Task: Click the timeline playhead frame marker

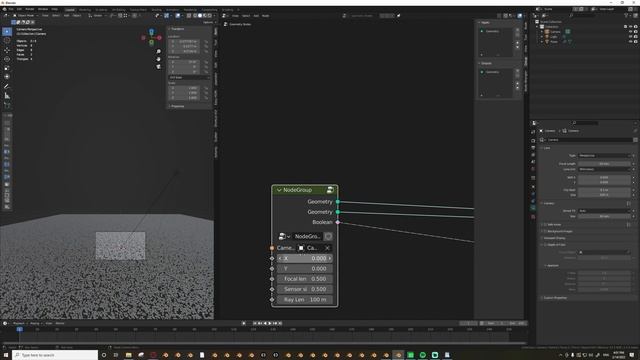Action: pos(19,329)
